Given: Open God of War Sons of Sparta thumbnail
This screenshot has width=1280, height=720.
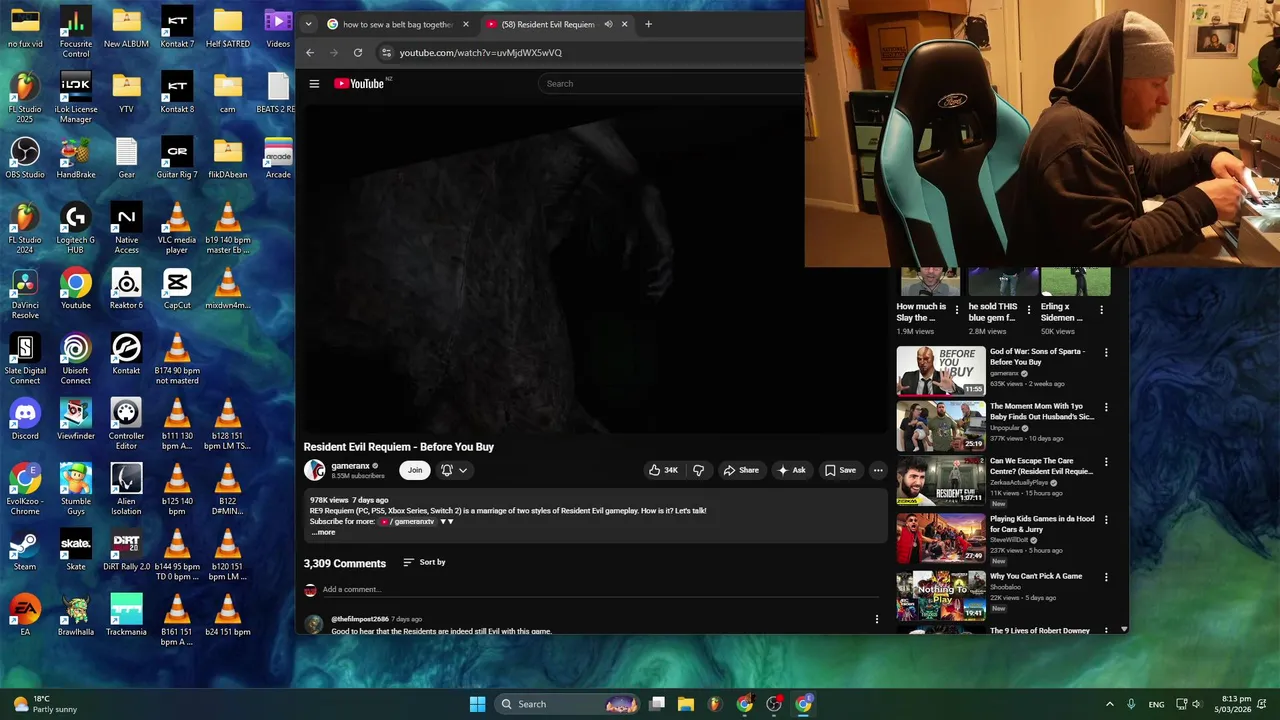Looking at the screenshot, I should pos(941,371).
